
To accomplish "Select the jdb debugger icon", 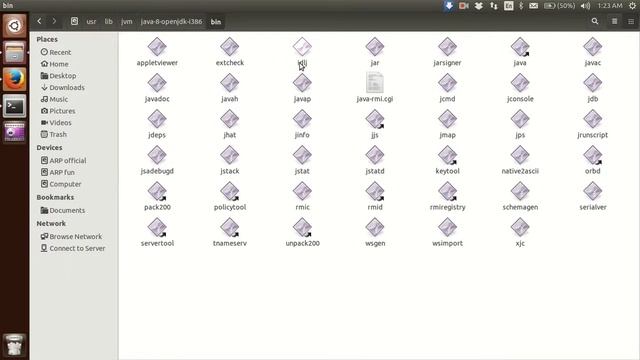I will (593, 83).
